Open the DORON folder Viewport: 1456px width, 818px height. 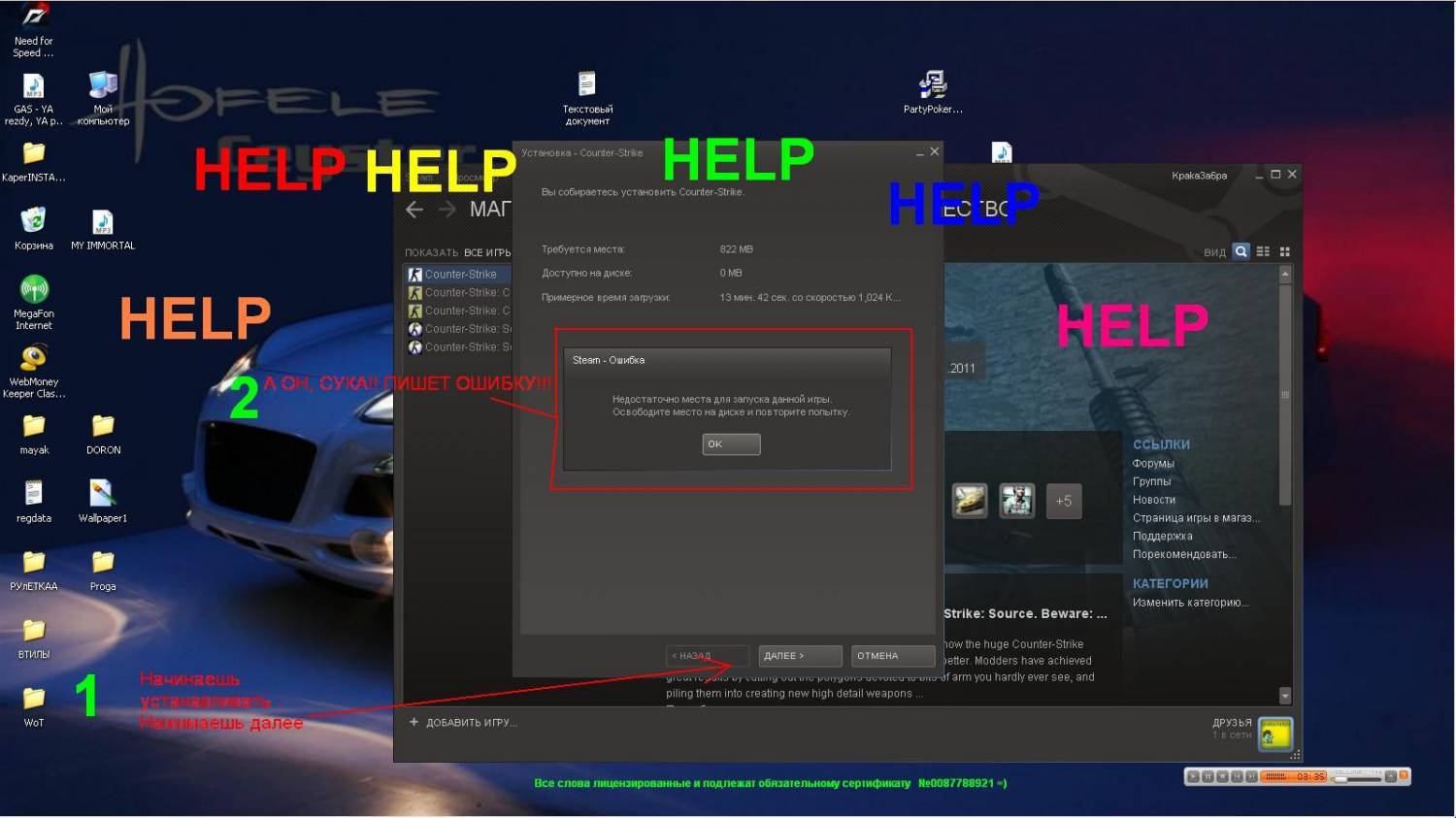(x=103, y=435)
